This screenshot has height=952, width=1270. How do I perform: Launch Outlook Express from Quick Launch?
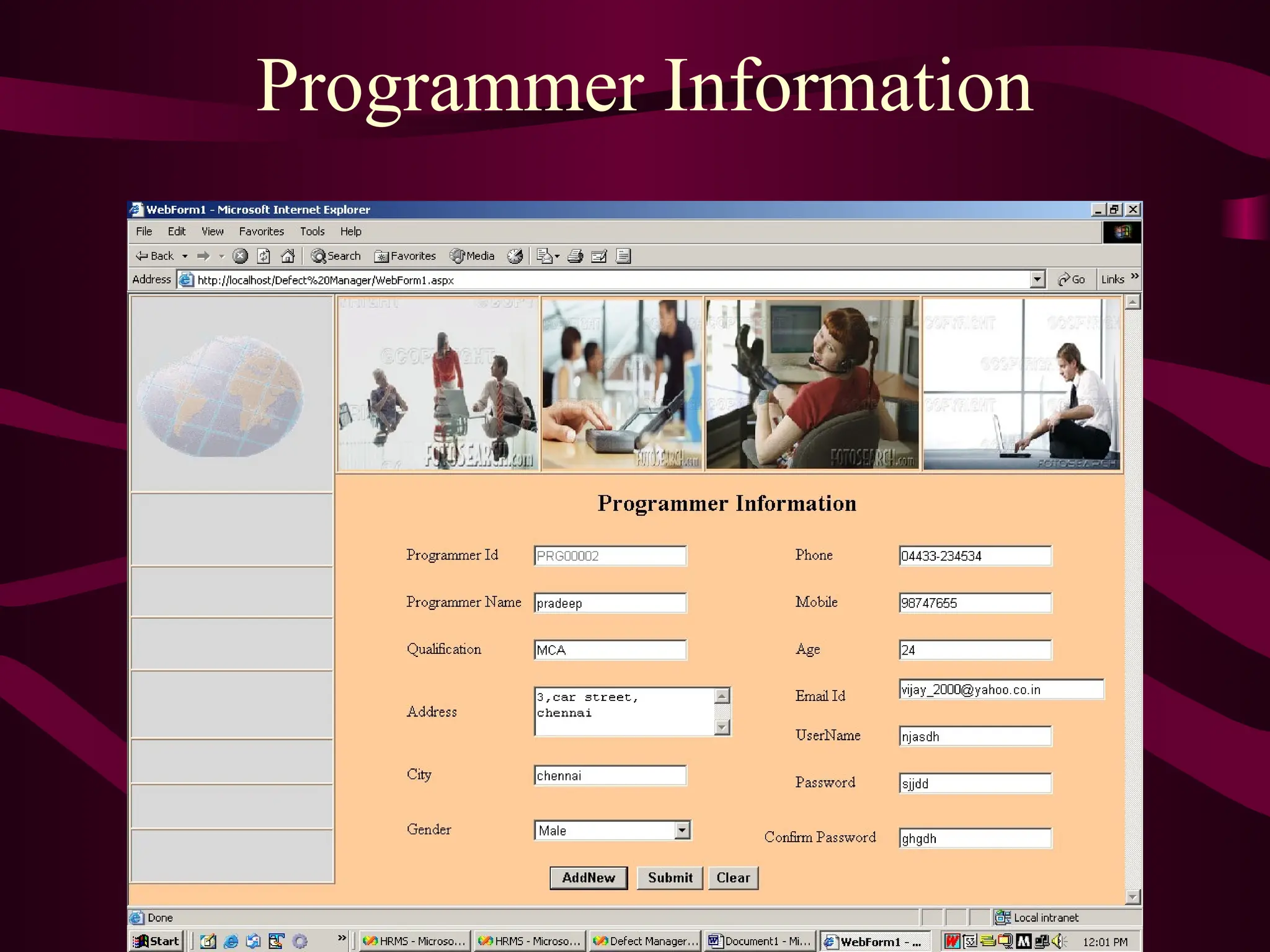[x=253, y=941]
